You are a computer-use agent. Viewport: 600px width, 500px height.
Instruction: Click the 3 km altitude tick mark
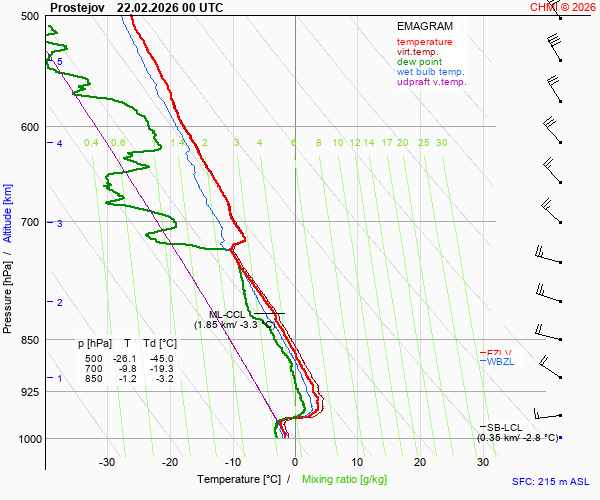click(x=59, y=223)
